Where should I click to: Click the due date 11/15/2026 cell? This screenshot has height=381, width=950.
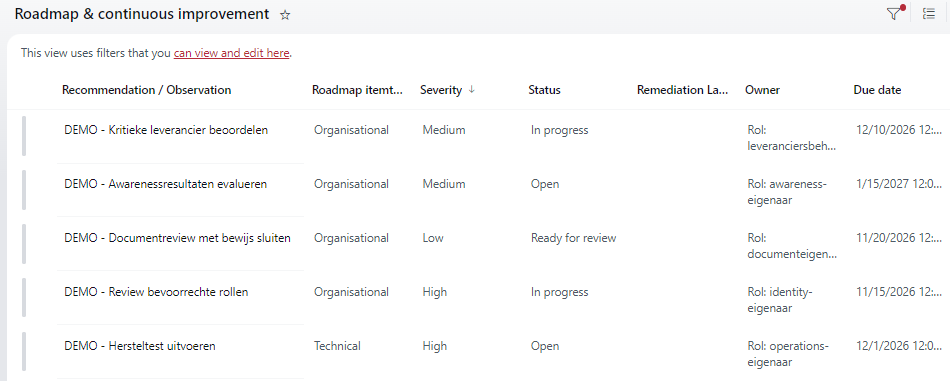pyautogui.click(x=900, y=292)
